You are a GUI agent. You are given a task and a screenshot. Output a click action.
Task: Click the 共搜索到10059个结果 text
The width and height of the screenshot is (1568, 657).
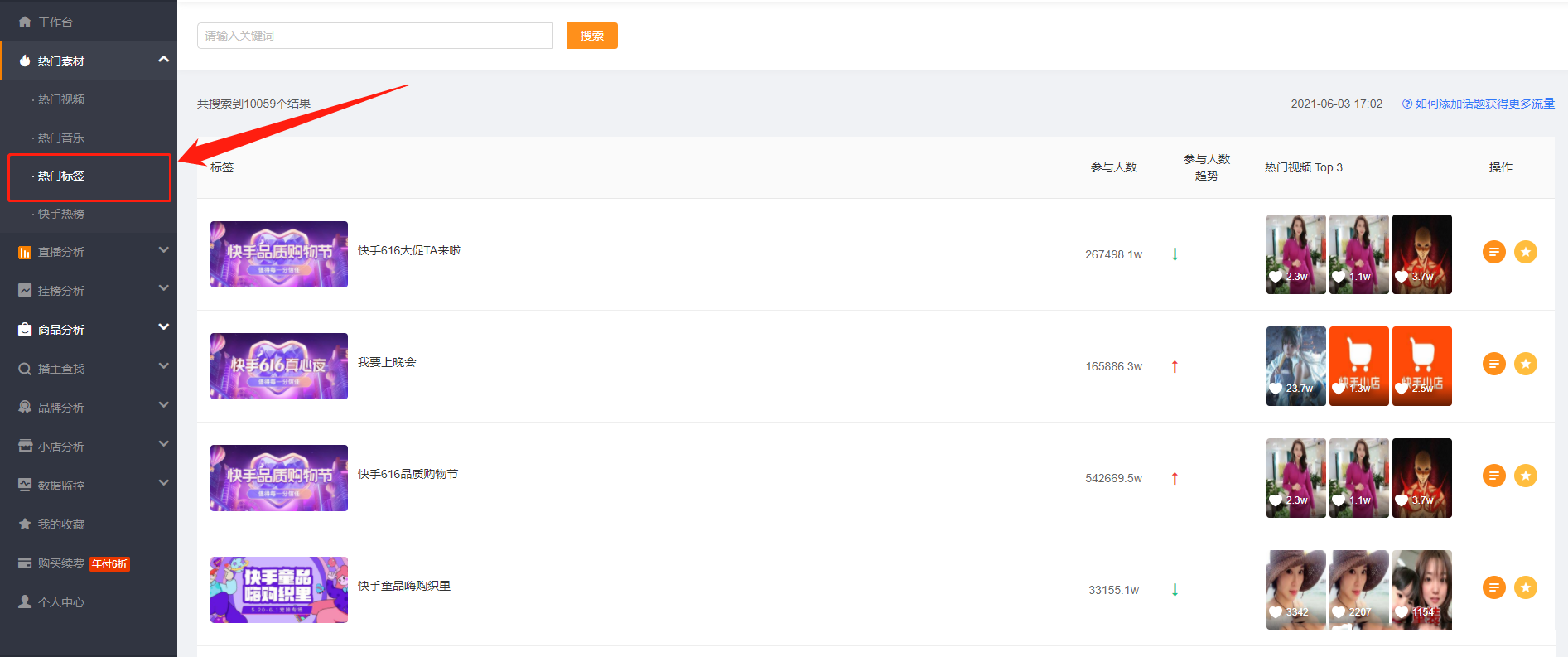point(254,104)
